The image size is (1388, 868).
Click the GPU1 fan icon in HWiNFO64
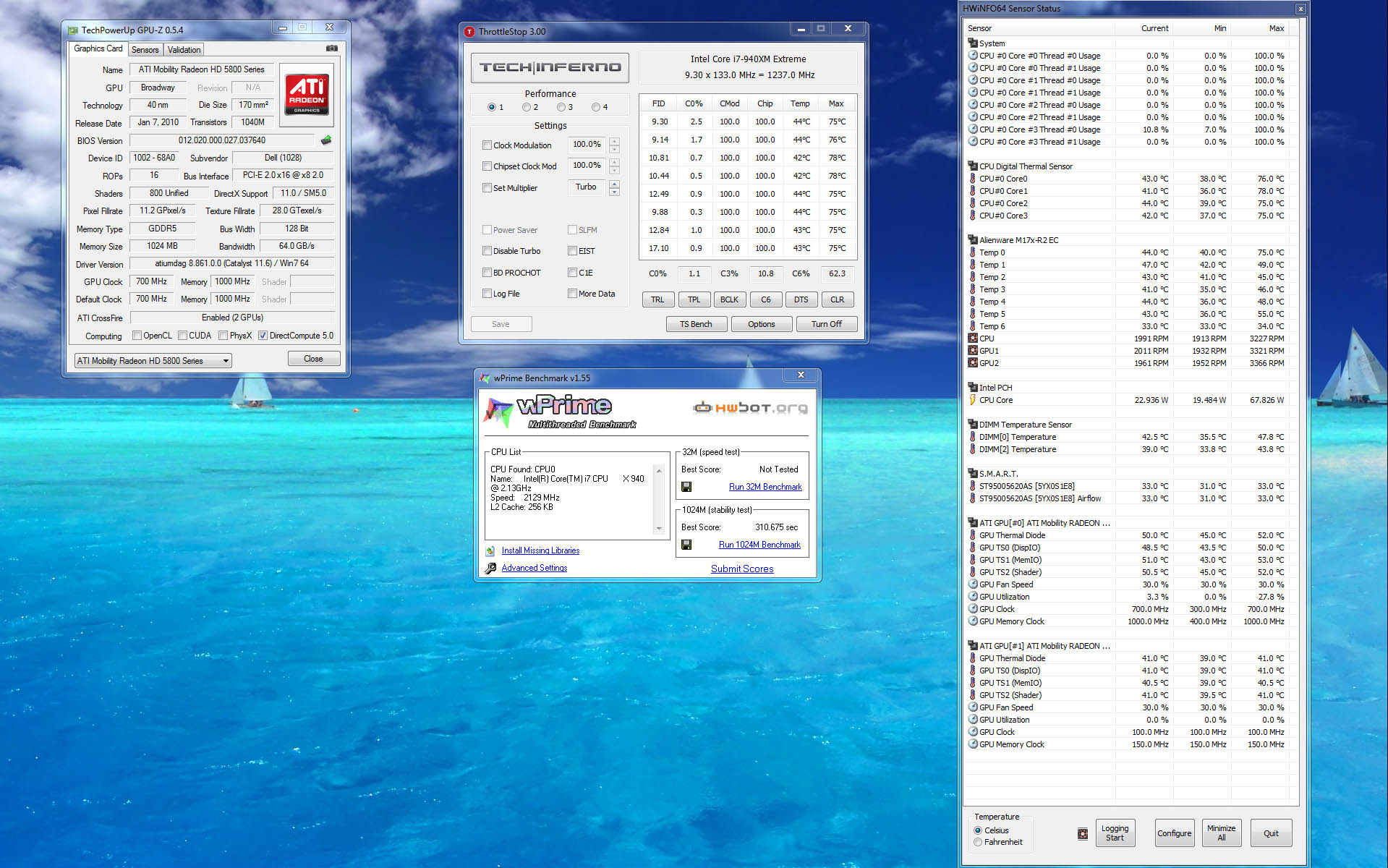pyautogui.click(x=973, y=351)
